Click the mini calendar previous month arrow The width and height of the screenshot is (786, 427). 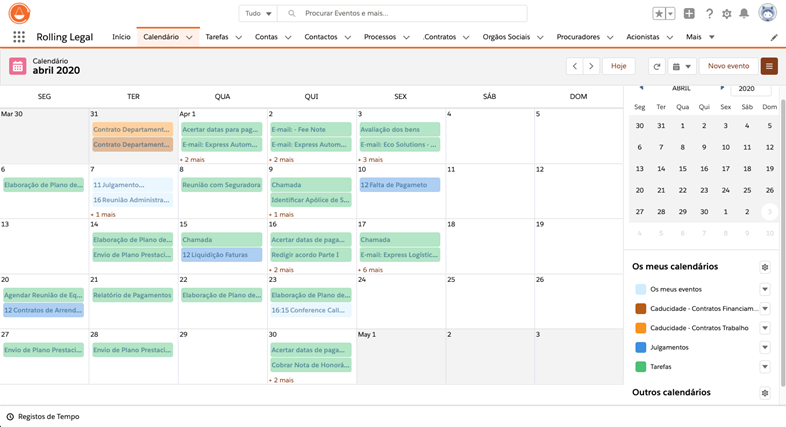[x=641, y=88]
